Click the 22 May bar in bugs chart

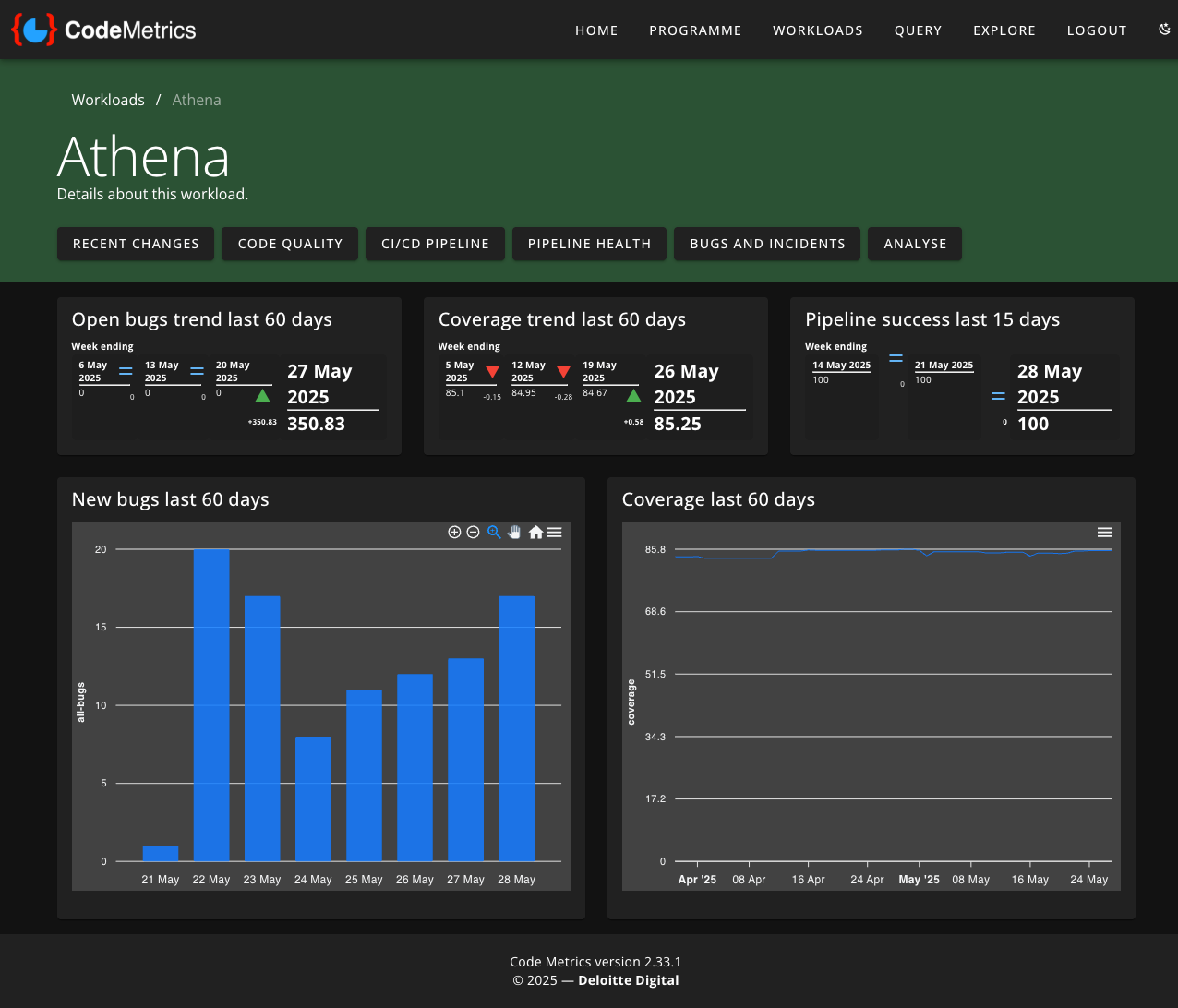[211, 705]
